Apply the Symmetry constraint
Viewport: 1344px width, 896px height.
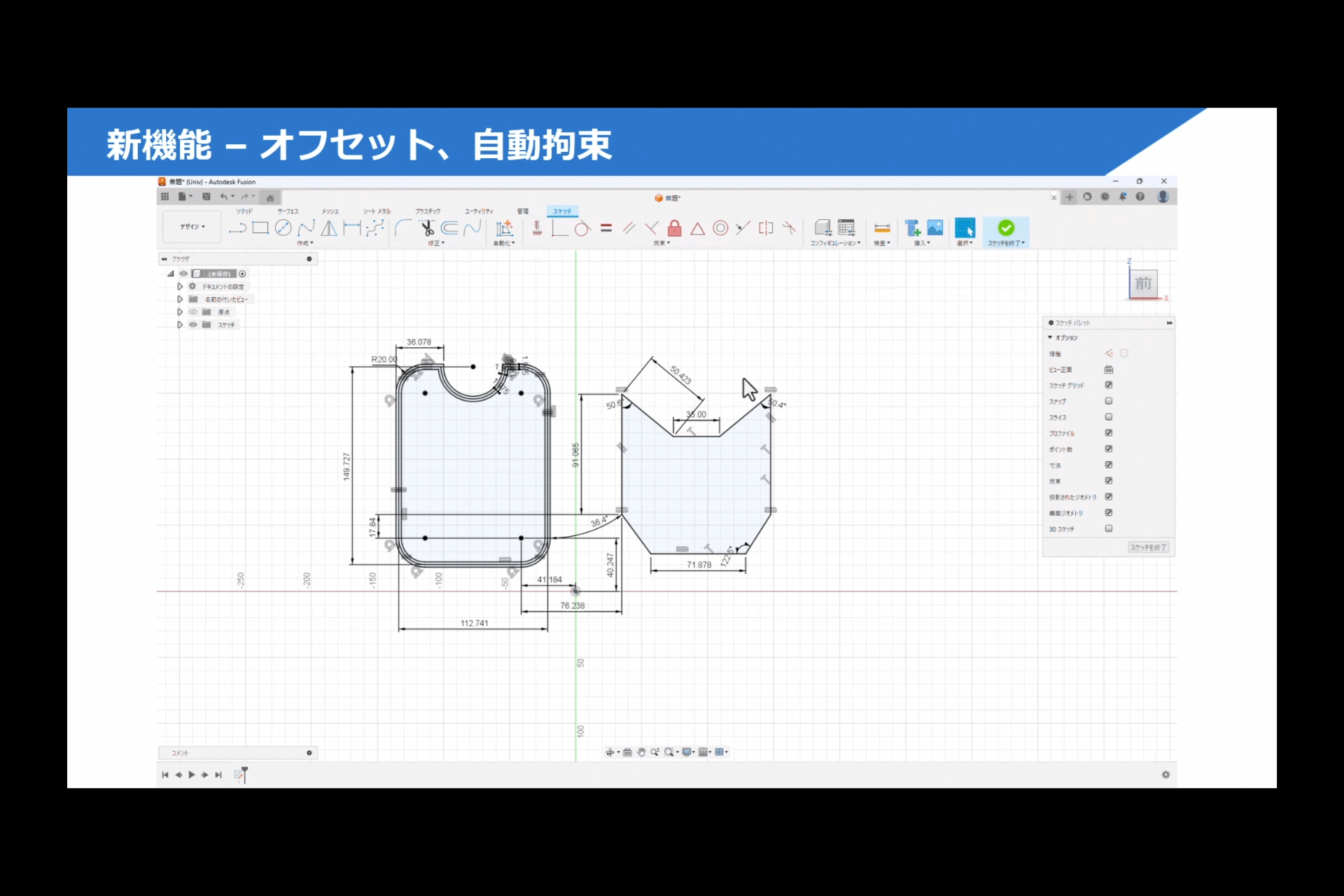[766, 228]
